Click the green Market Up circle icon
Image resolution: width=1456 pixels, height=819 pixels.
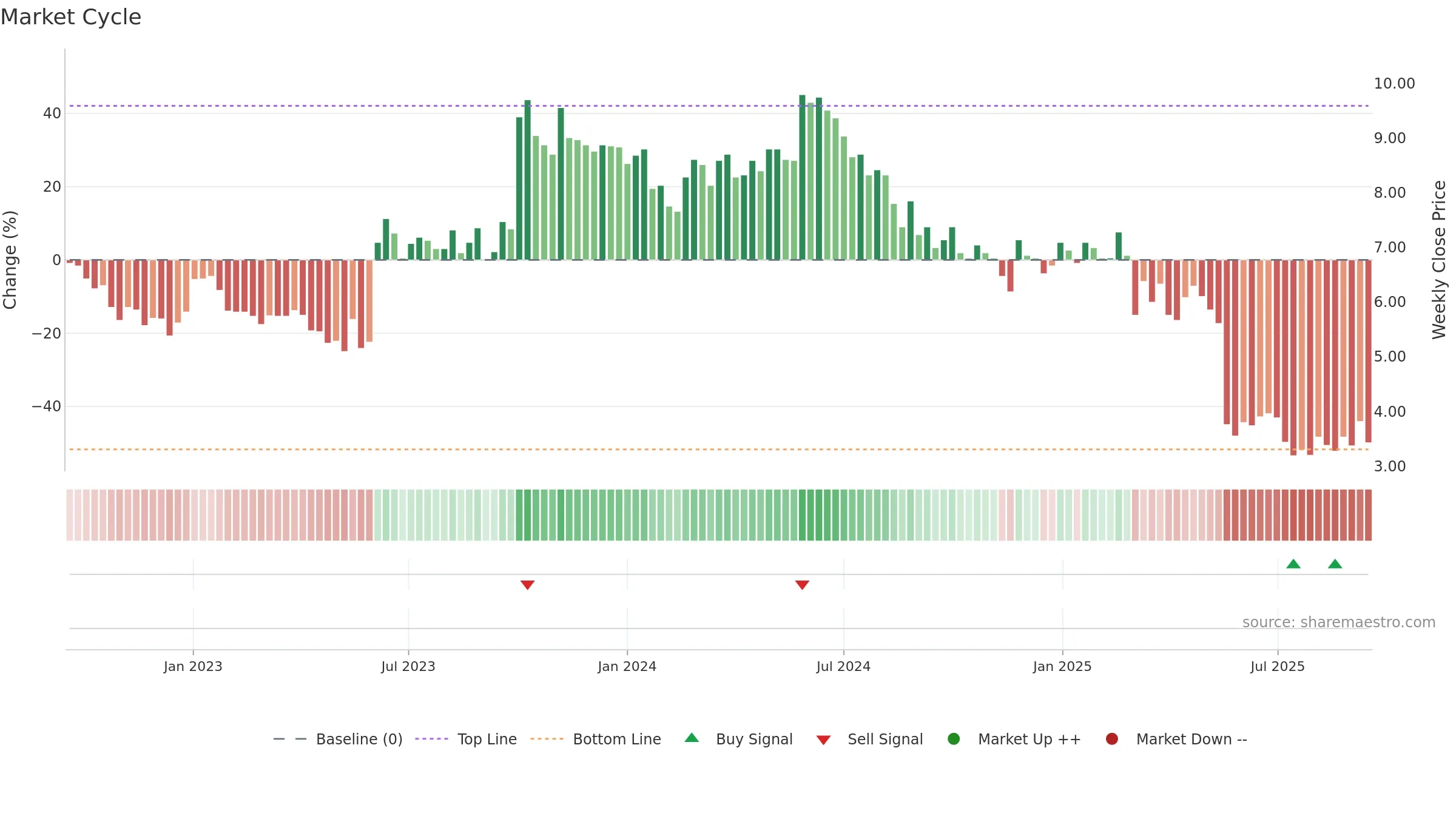pos(954,739)
